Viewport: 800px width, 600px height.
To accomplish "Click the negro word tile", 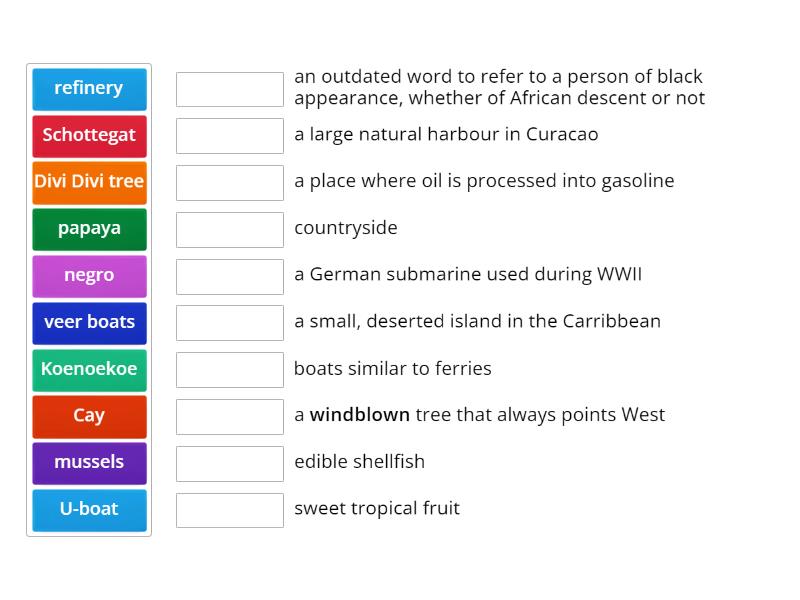I will [89, 276].
